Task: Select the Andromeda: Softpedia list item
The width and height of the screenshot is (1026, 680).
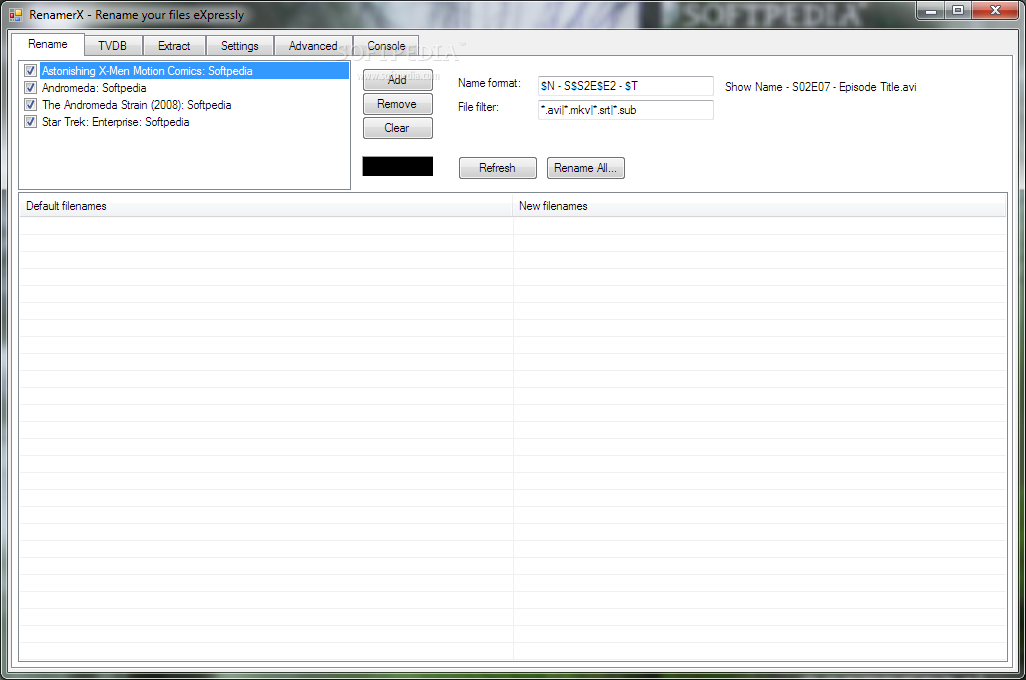Action: [94, 88]
